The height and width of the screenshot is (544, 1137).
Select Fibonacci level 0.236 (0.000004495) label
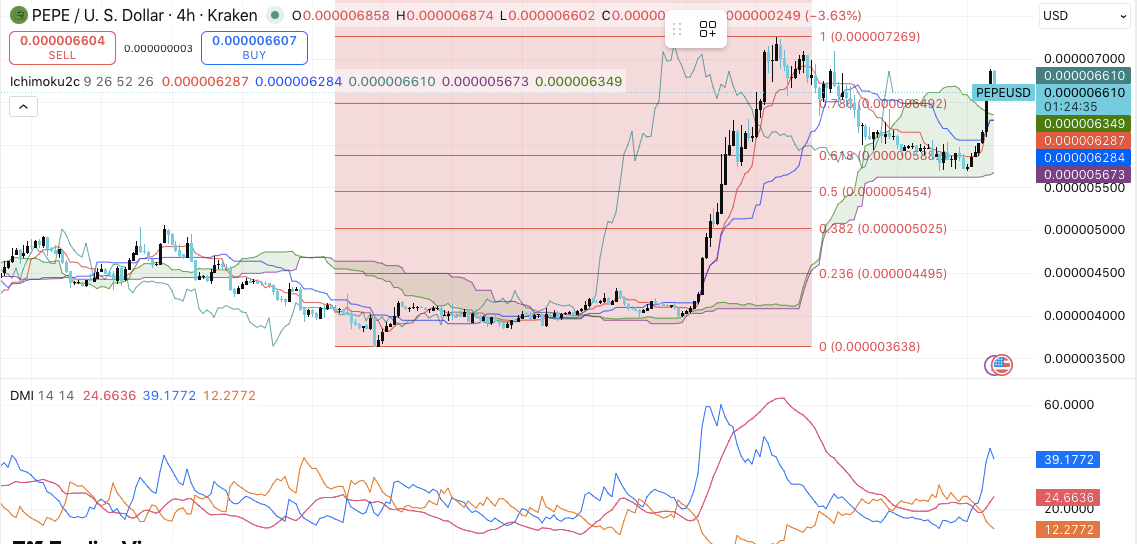883,273
